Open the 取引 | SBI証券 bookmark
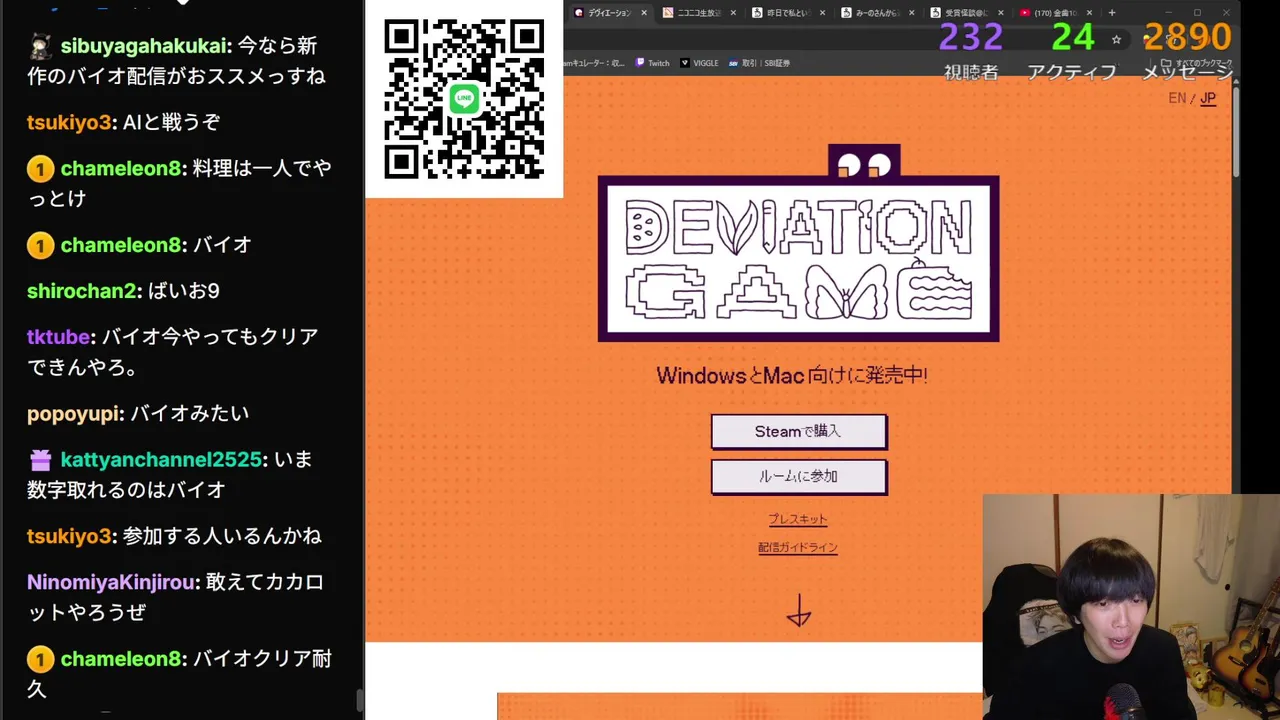Image resolution: width=1280 pixels, height=720 pixels. [x=759, y=63]
